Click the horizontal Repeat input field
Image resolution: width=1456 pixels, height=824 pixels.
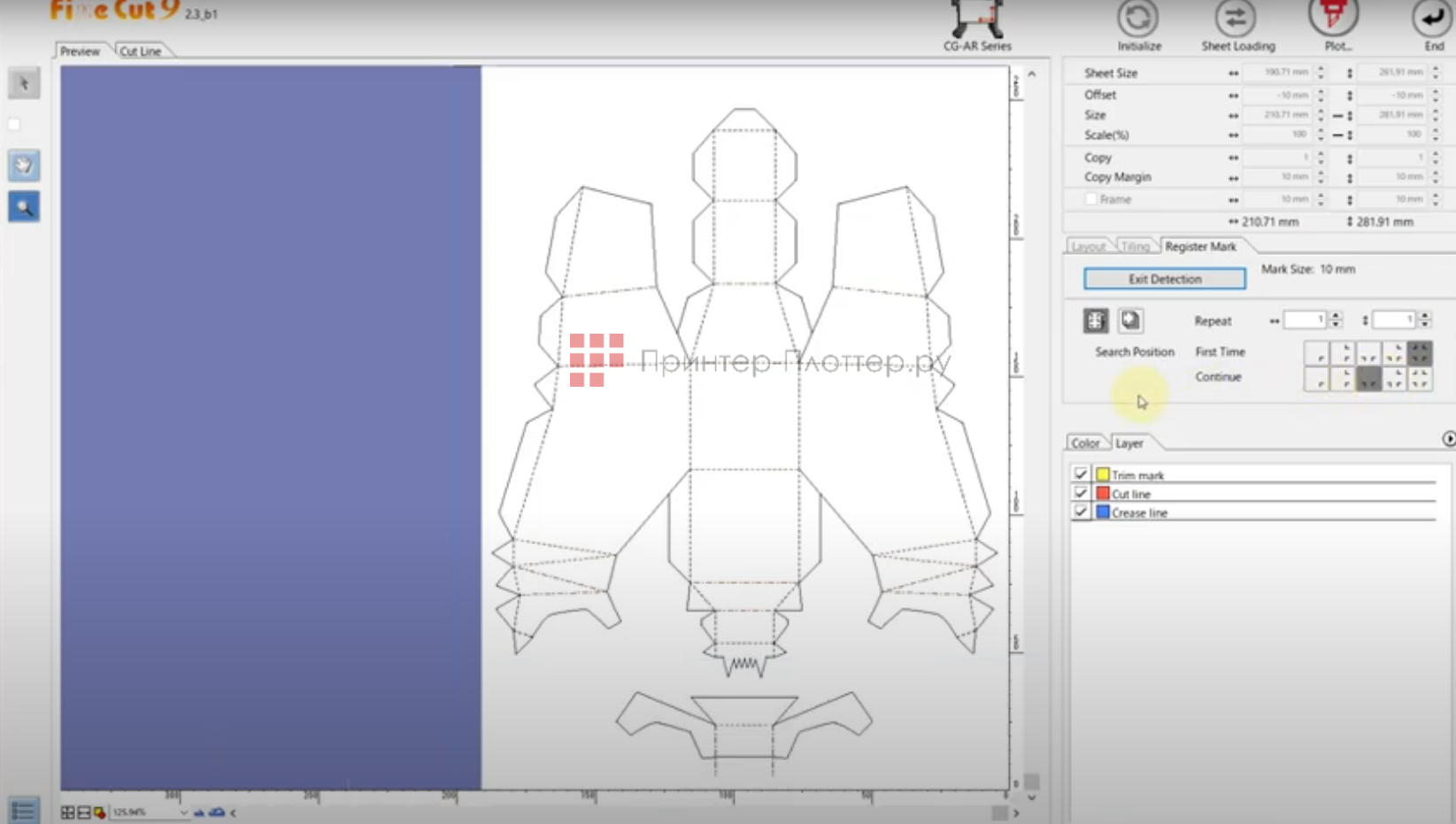tap(1305, 320)
